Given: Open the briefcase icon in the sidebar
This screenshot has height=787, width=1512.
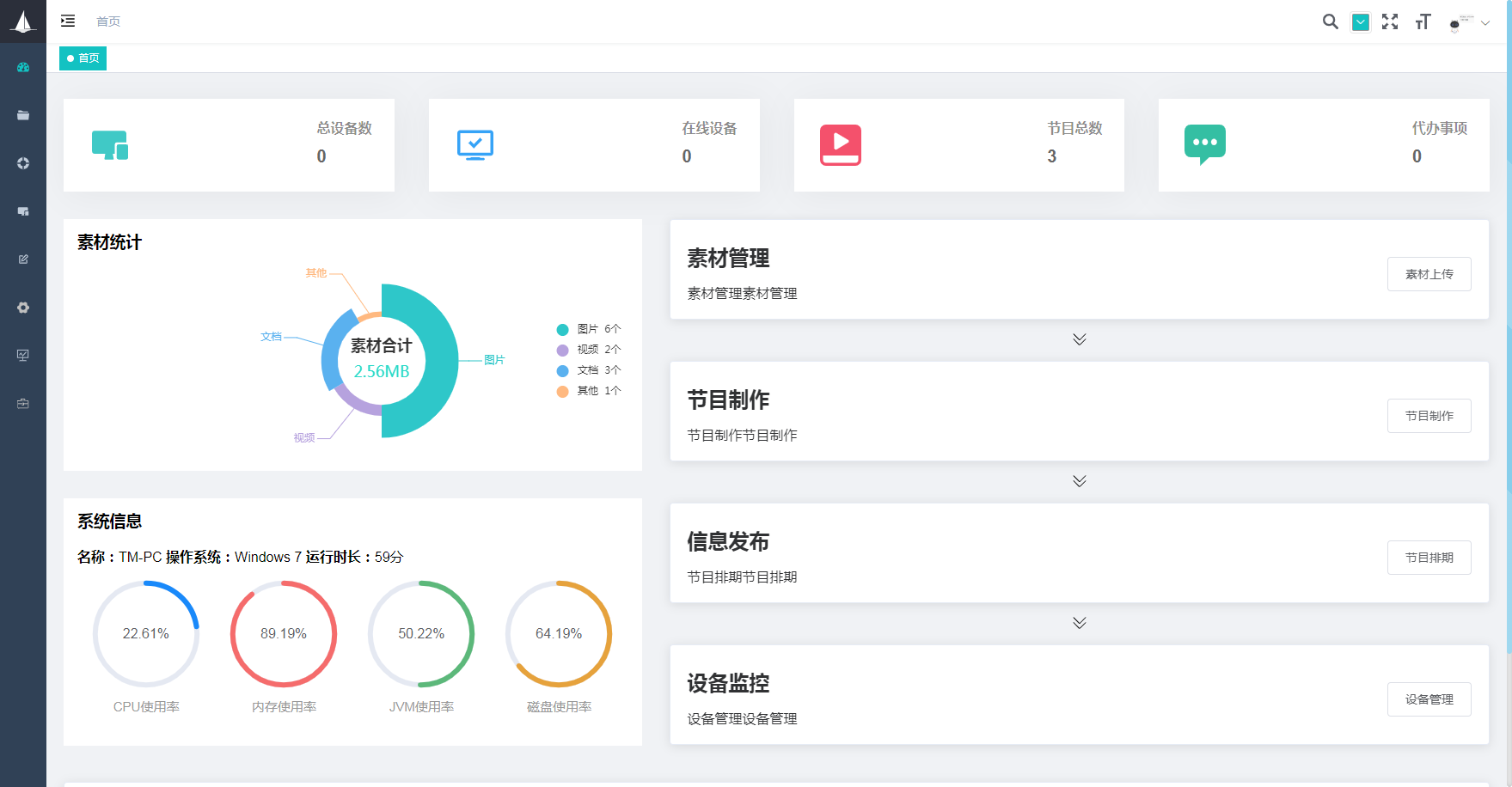Looking at the screenshot, I should pos(23,404).
